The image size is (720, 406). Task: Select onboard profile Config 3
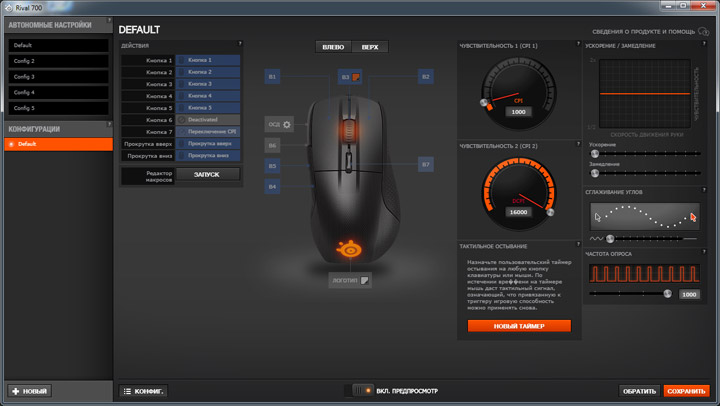click(x=58, y=77)
